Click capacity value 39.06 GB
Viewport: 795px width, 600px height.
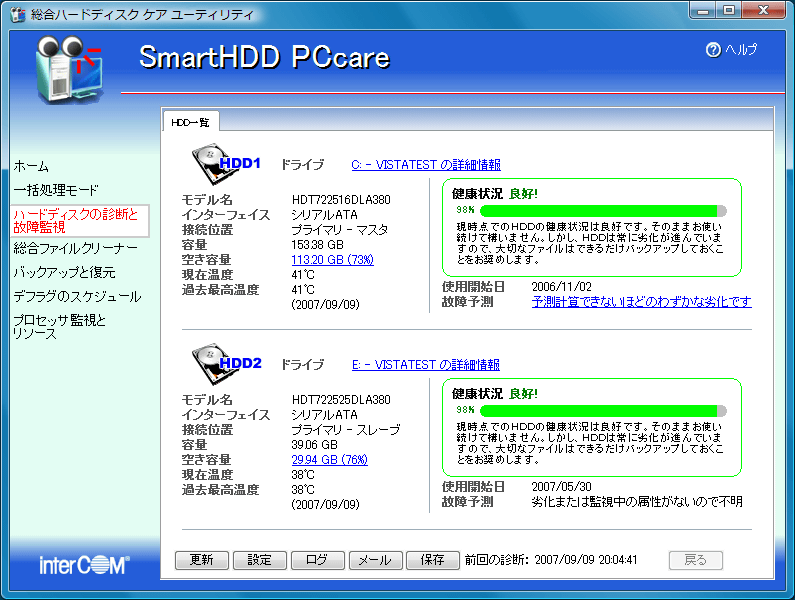pyautogui.click(x=314, y=444)
